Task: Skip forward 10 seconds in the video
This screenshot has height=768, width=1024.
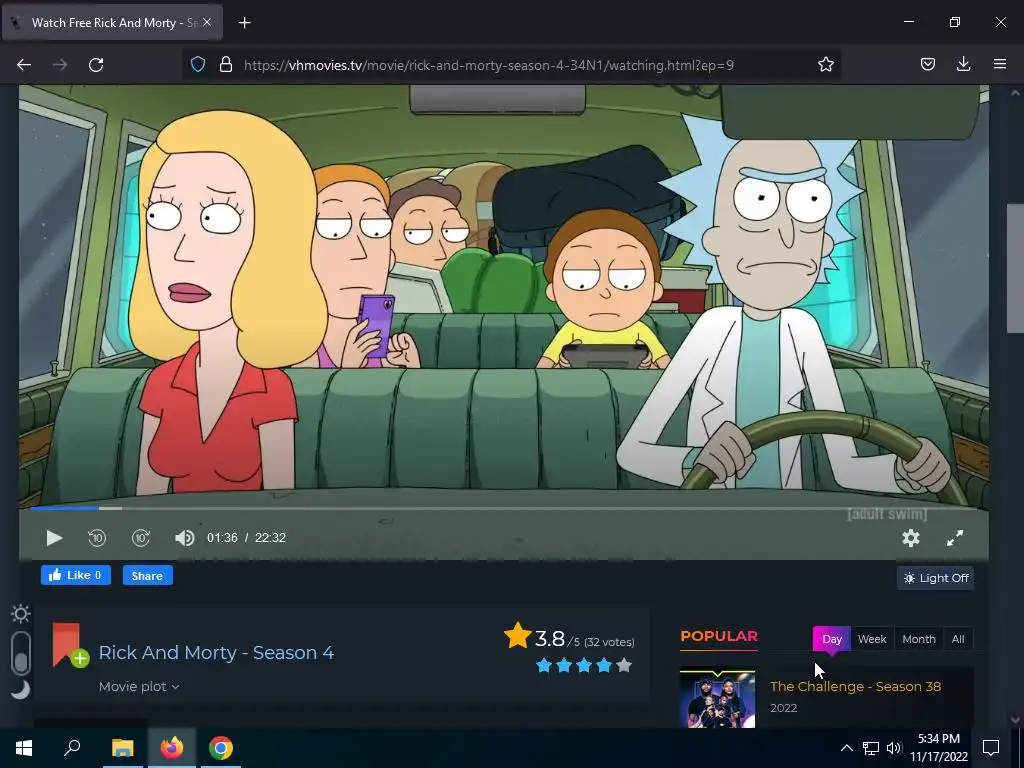Action: coord(141,537)
